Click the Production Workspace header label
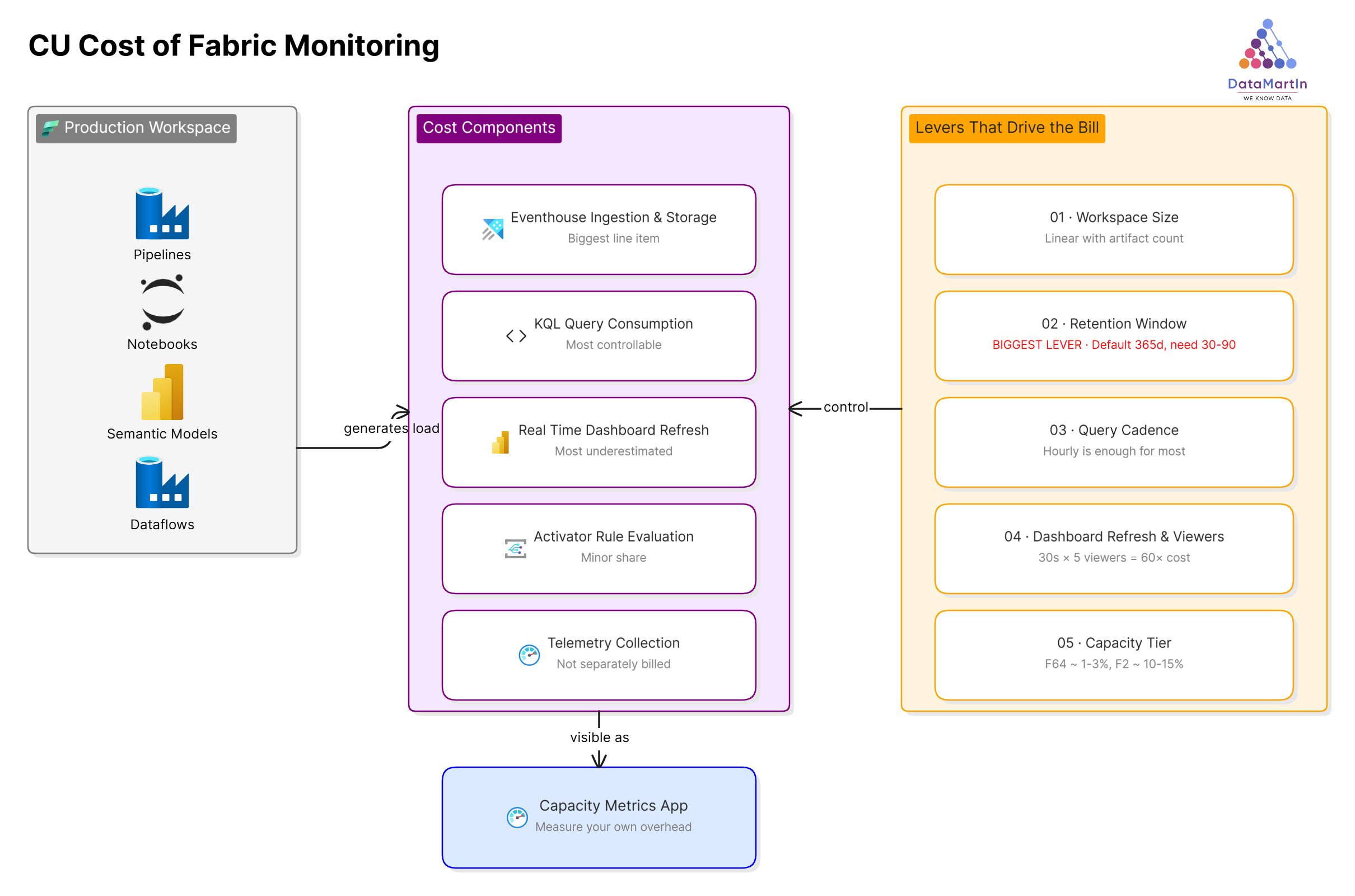The height and width of the screenshot is (896, 1355). point(136,128)
